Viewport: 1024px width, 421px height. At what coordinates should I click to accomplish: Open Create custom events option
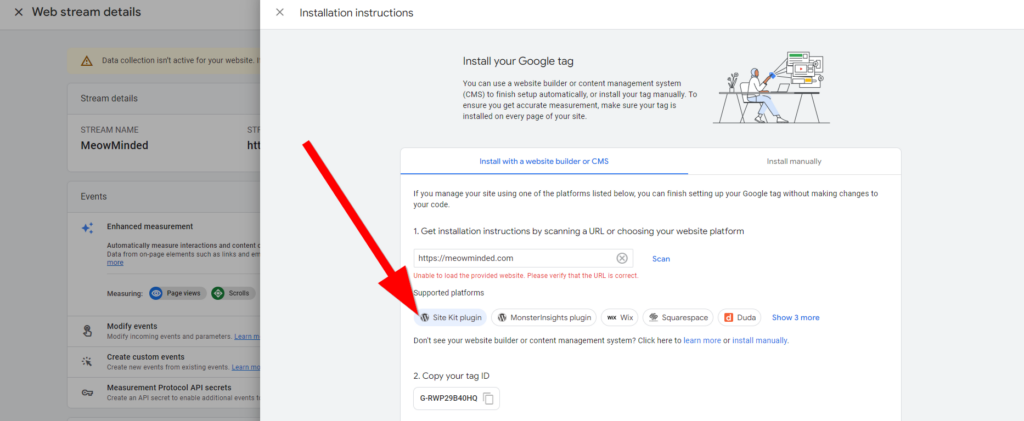click(145, 357)
